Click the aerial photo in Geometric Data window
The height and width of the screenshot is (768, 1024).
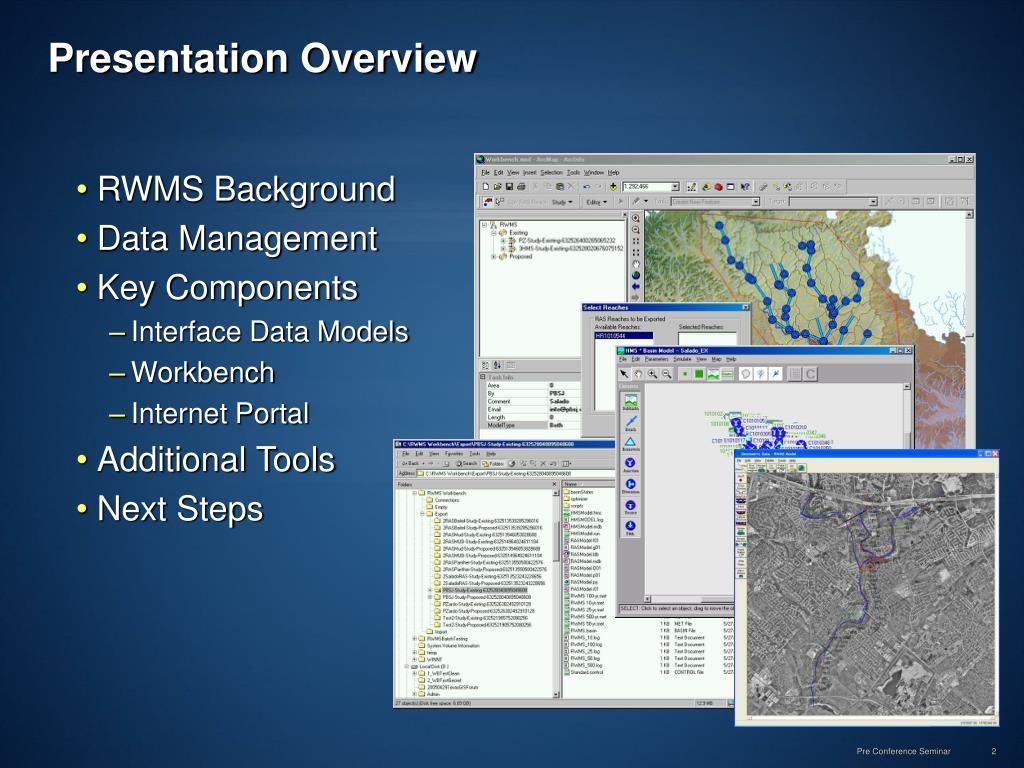[x=871, y=596]
